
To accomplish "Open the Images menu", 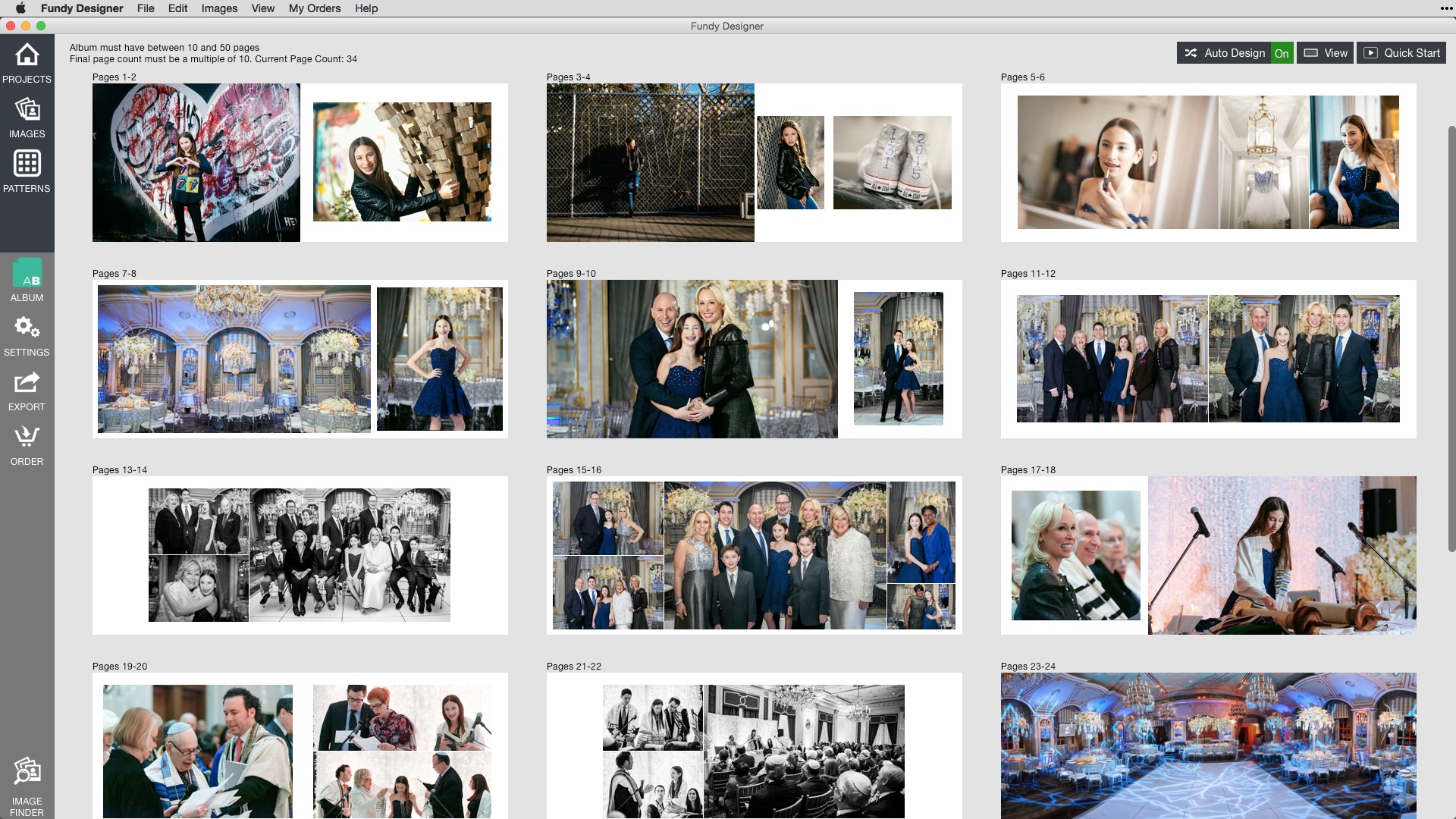I will tap(219, 8).
